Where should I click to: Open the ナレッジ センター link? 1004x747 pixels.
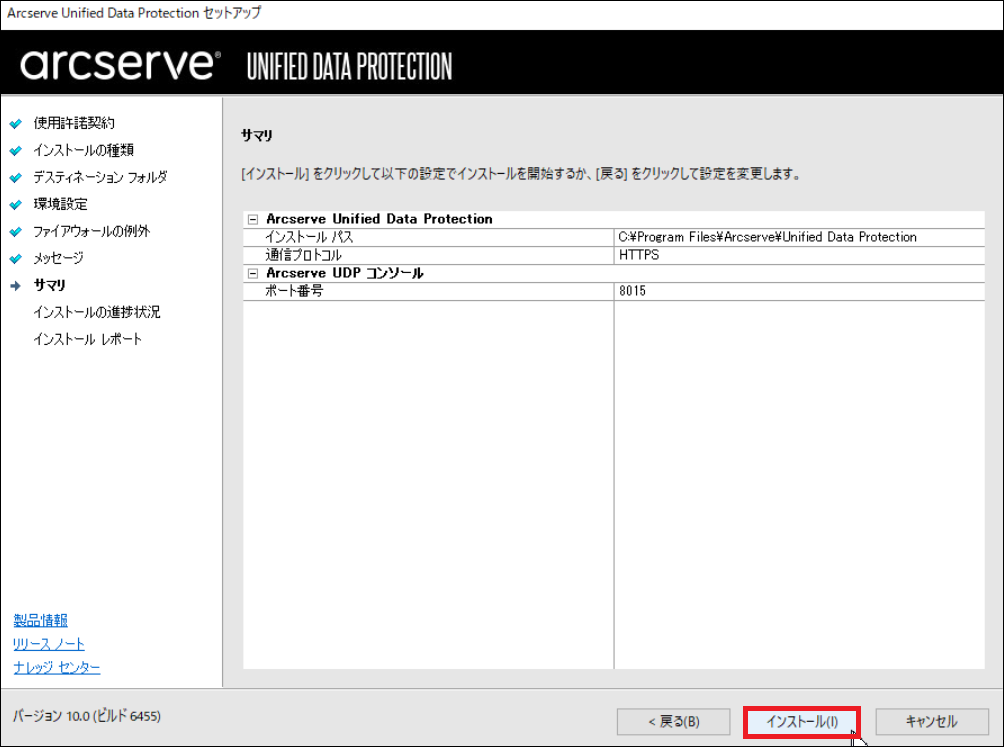point(56,667)
